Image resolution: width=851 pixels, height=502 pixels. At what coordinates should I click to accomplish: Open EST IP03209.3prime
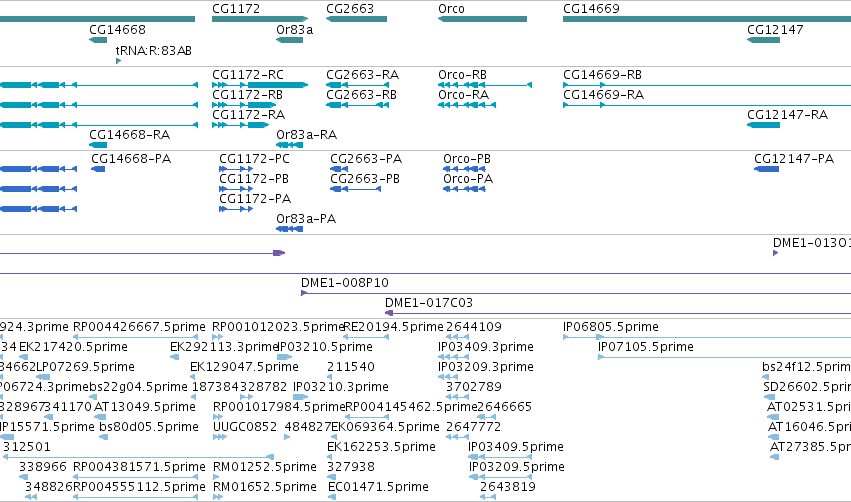click(x=486, y=367)
